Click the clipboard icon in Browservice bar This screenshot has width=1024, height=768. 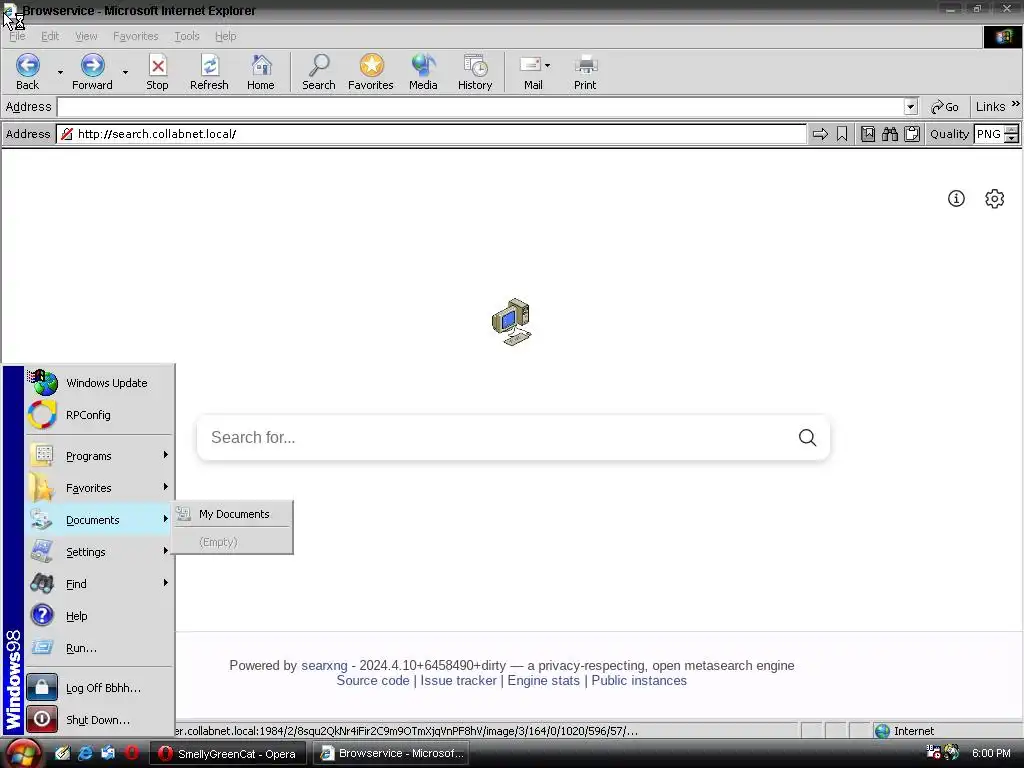click(912, 134)
